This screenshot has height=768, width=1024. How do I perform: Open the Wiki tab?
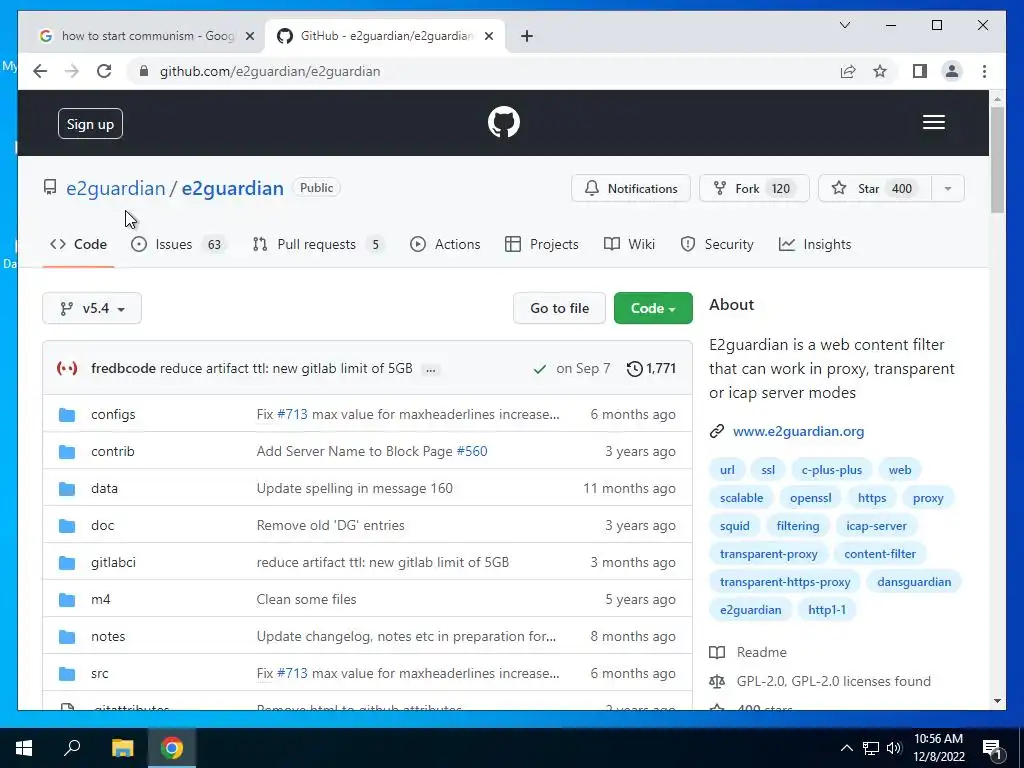click(630, 244)
